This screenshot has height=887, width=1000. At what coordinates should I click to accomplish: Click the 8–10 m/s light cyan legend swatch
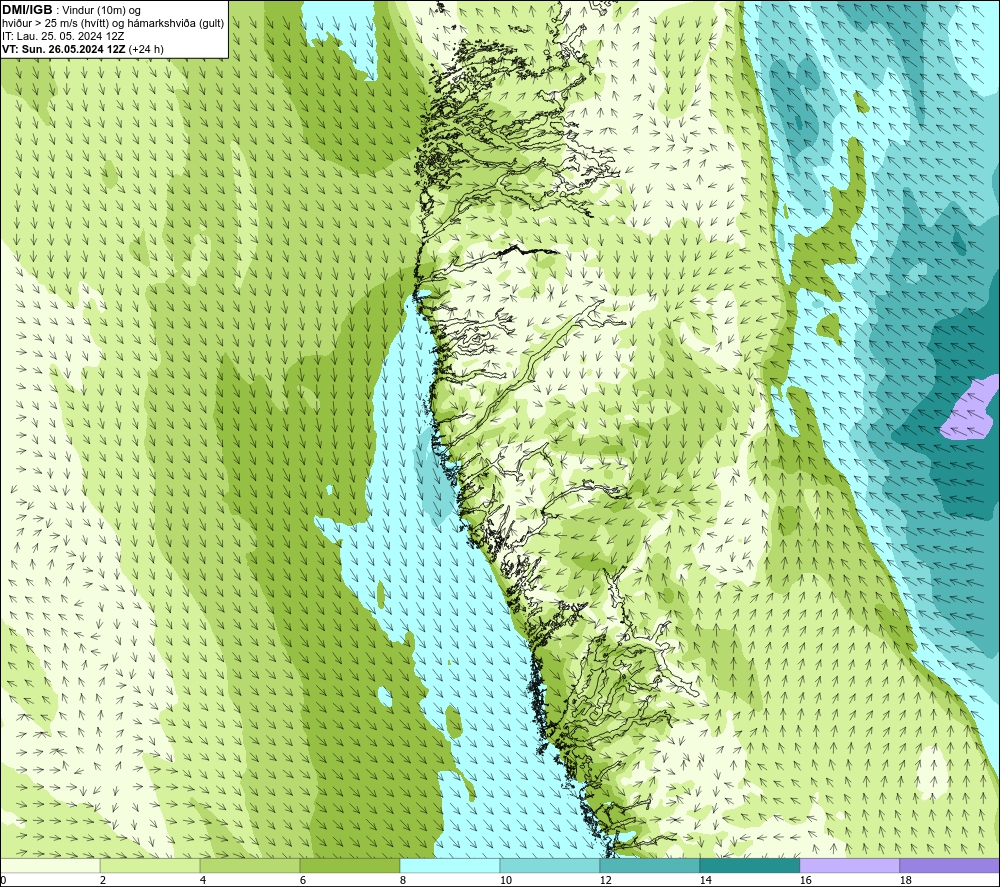450,865
